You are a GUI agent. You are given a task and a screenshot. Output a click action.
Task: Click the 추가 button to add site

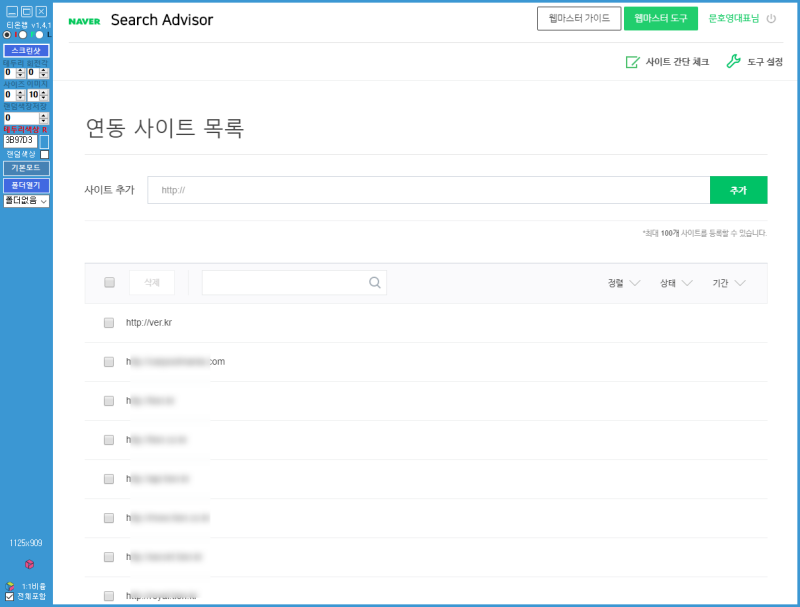point(738,190)
